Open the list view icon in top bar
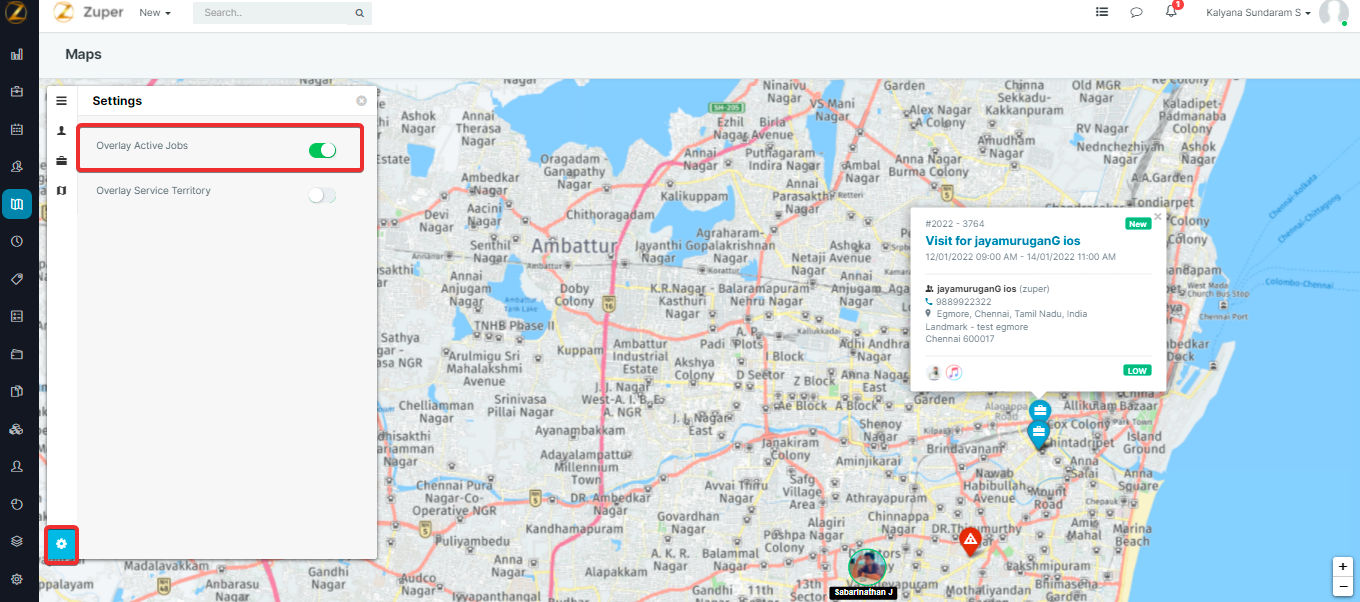Image resolution: width=1360 pixels, height=602 pixels. click(1102, 12)
